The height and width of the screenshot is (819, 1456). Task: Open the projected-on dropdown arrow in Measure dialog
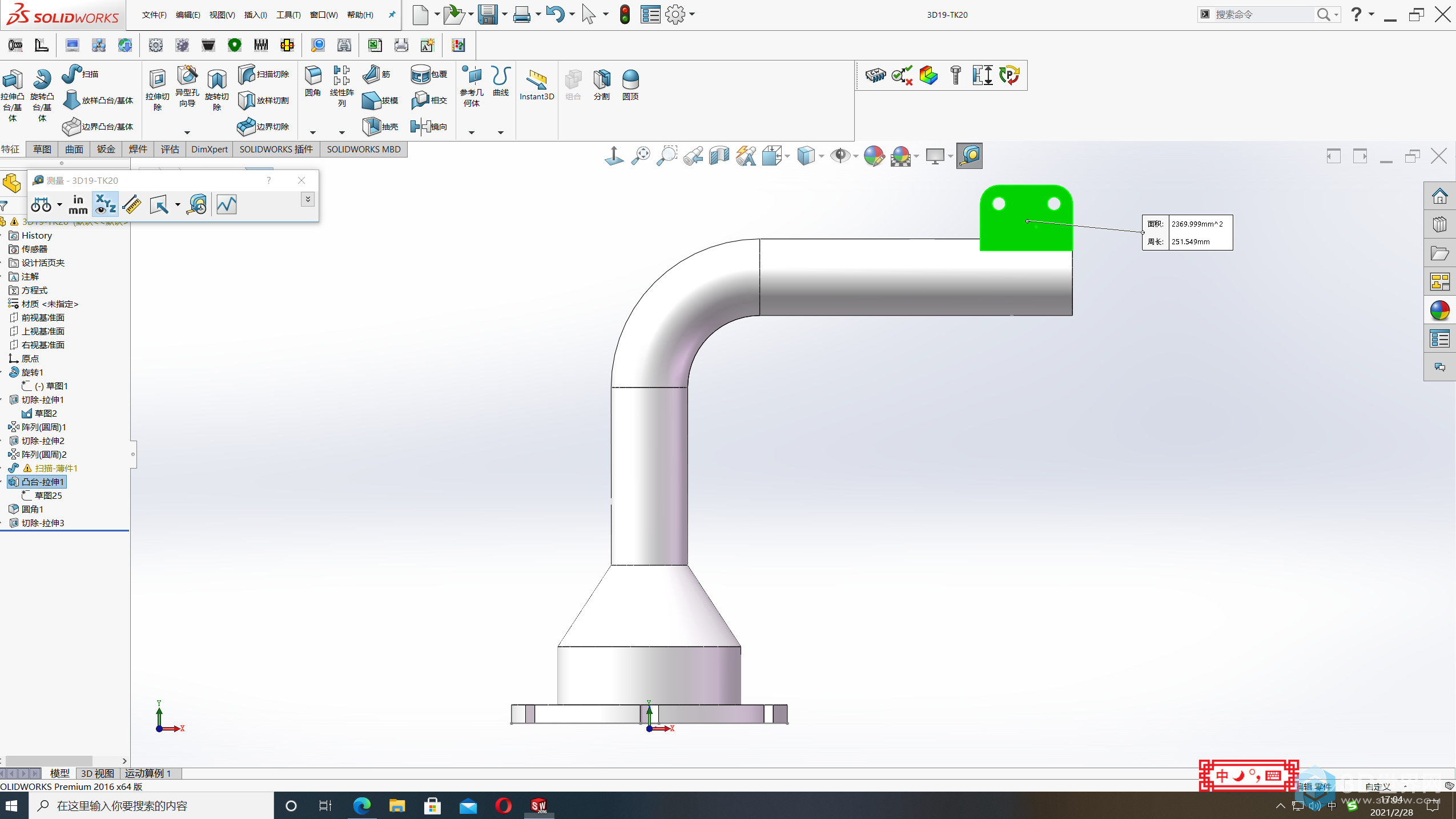tap(178, 204)
